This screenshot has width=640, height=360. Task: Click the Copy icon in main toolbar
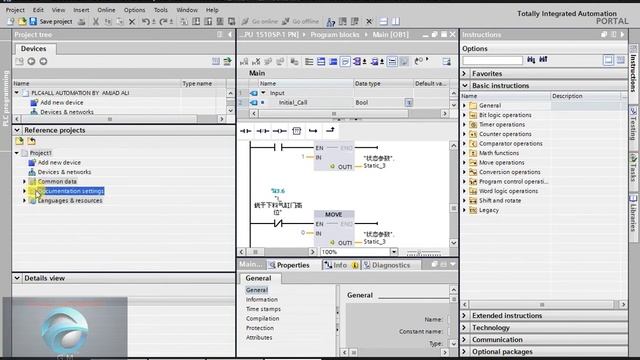point(108,21)
